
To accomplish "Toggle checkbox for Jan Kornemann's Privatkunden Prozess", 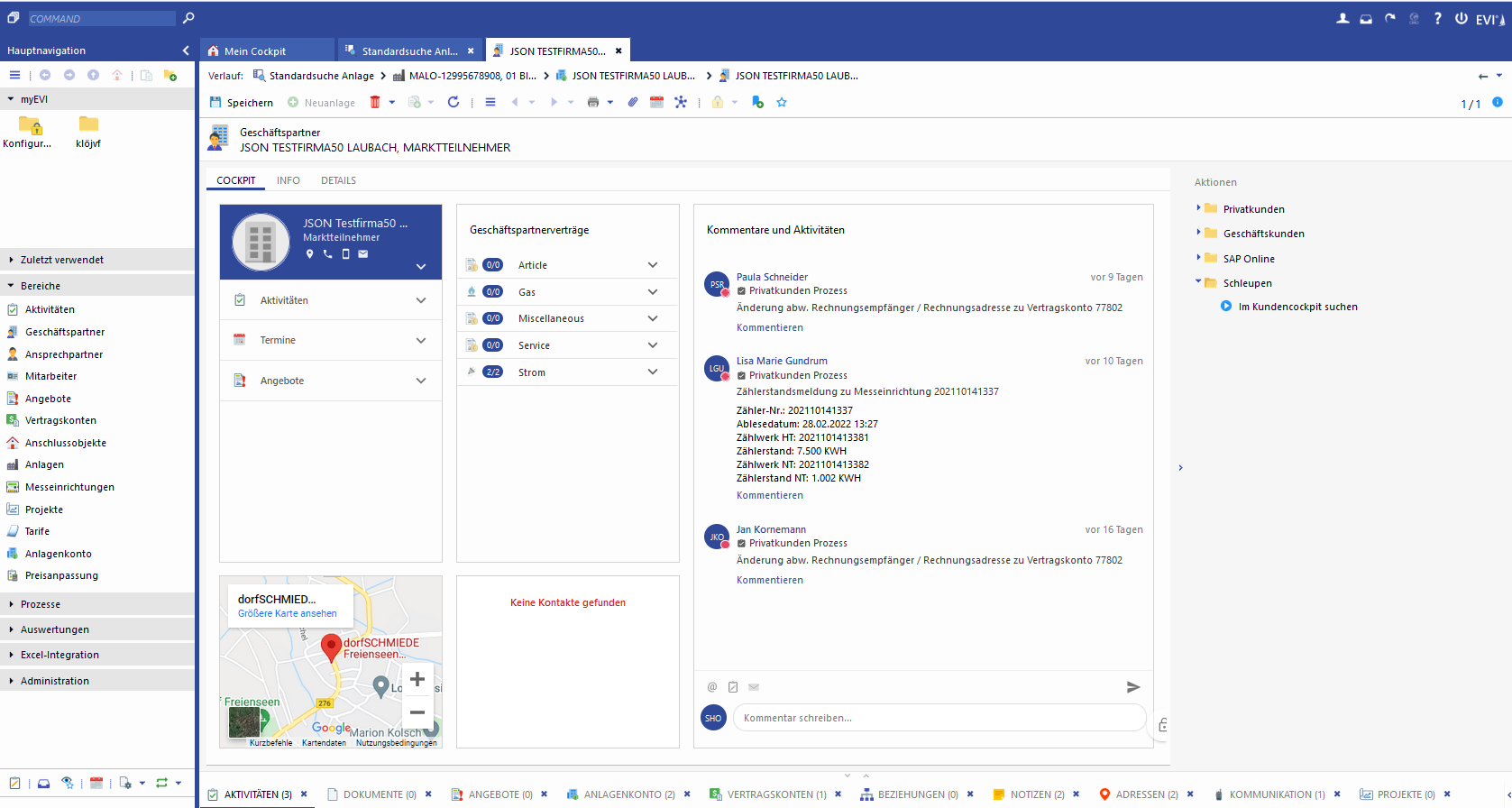I will [741, 544].
